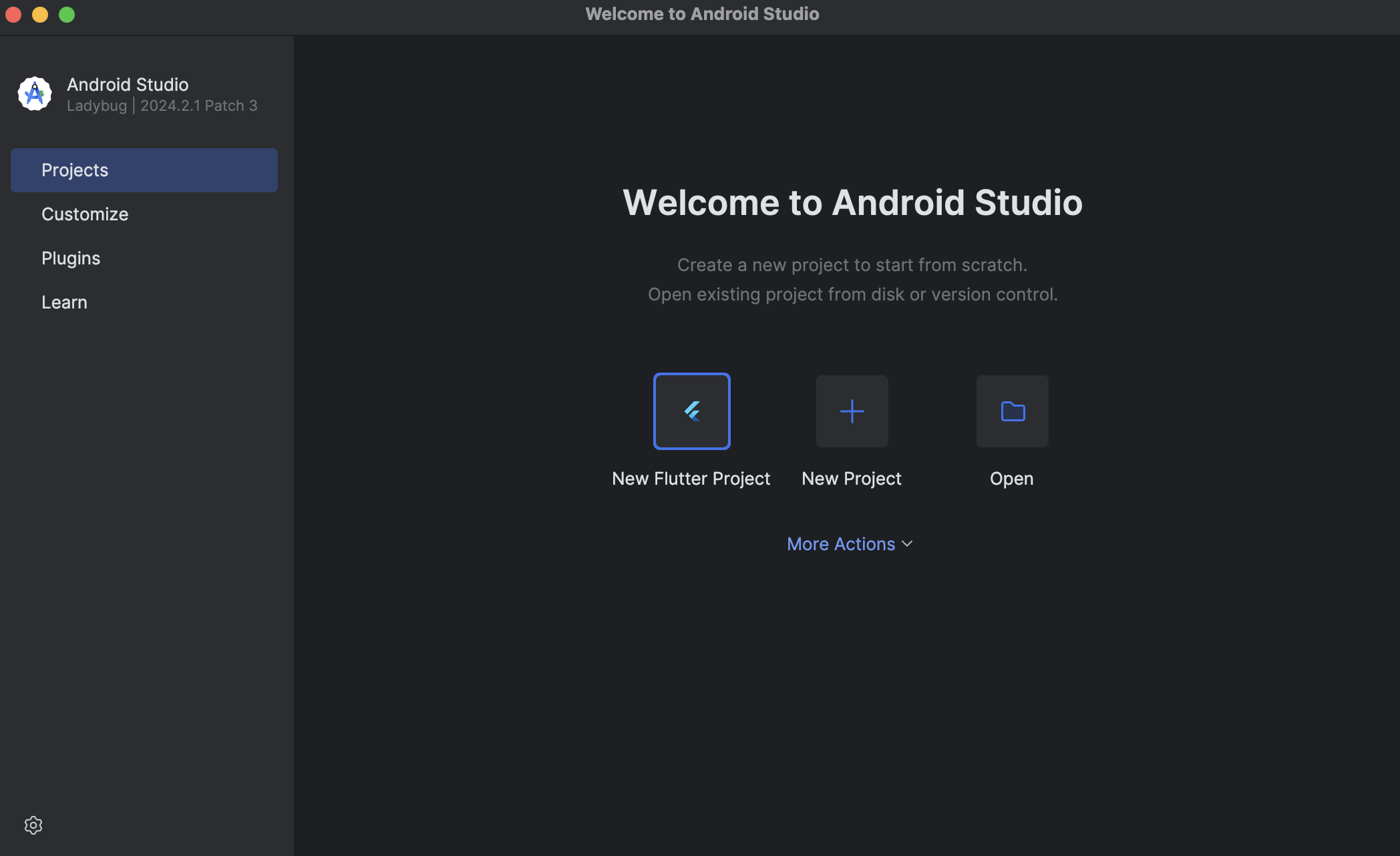Click the New Project plus icon
Viewport: 1400px width, 856px height.
click(x=852, y=411)
